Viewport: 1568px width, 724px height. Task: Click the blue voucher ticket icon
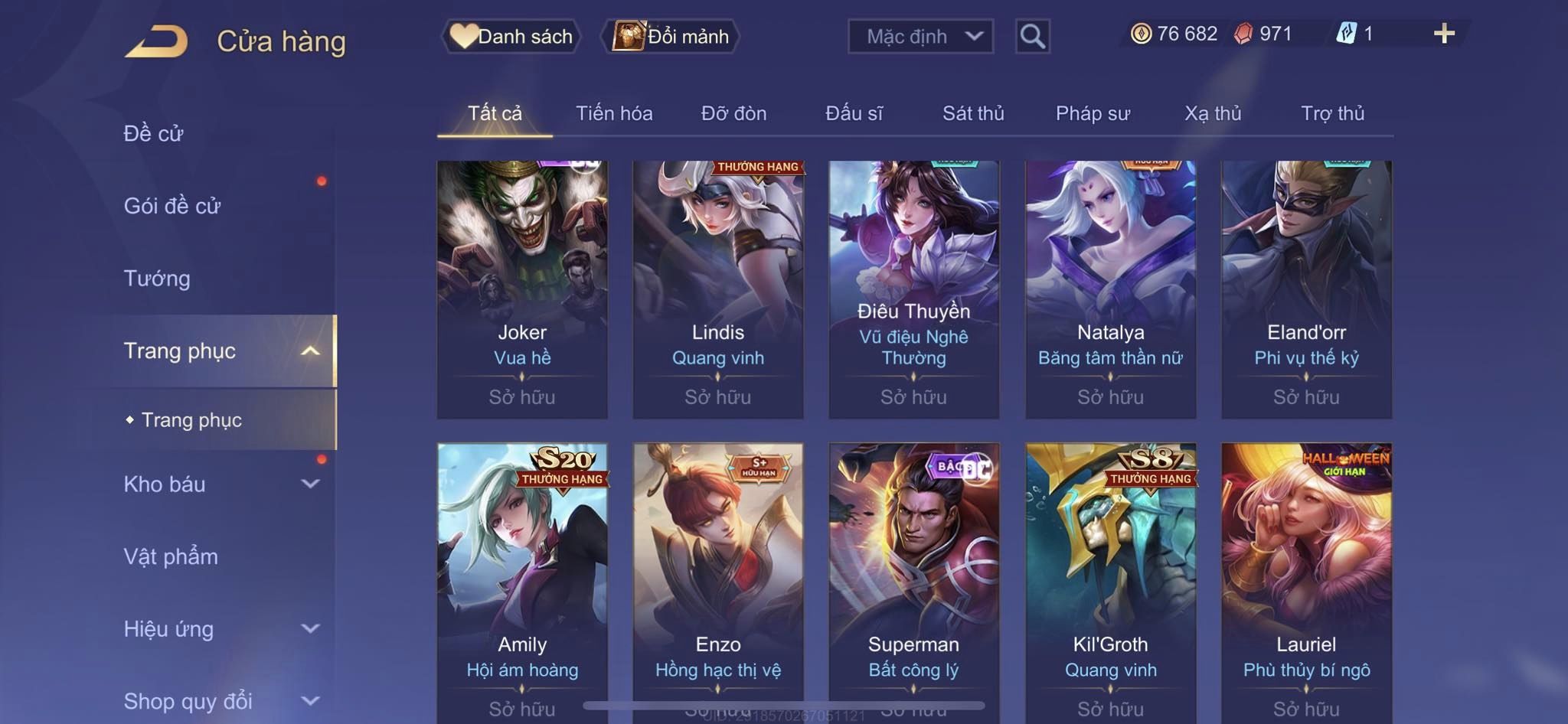[x=1346, y=34]
